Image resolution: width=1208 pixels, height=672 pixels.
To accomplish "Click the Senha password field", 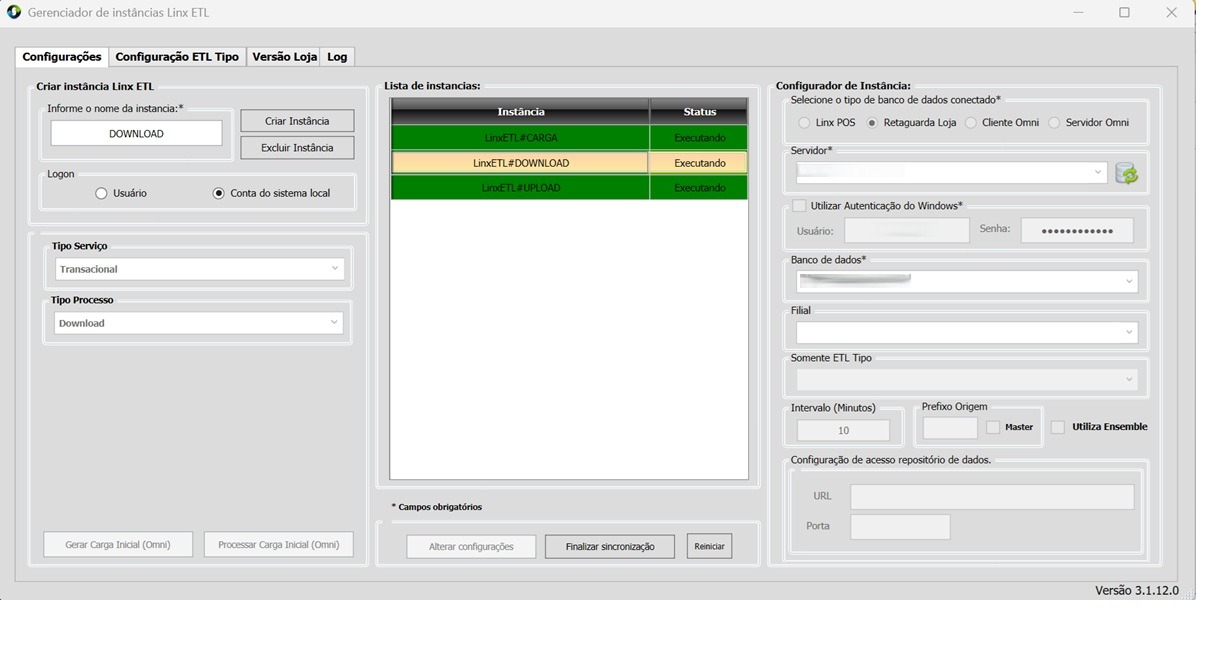I will pyautogui.click(x=1077, y=231).
